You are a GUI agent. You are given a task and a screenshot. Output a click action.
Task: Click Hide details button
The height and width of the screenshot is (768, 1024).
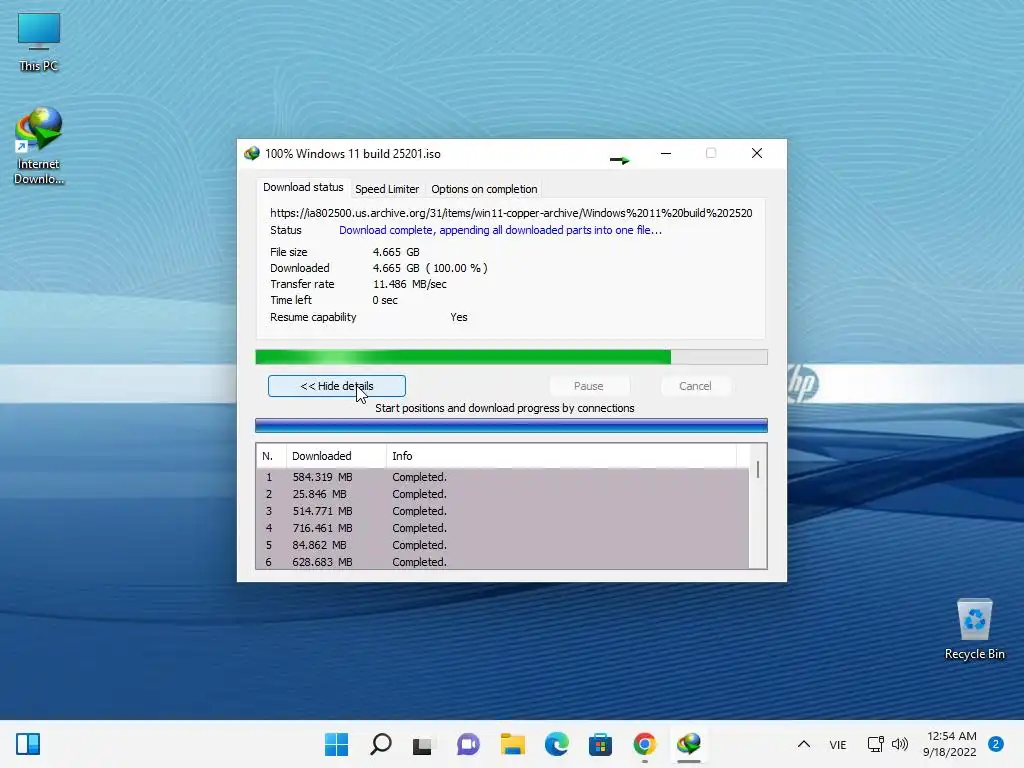[337, 386]
